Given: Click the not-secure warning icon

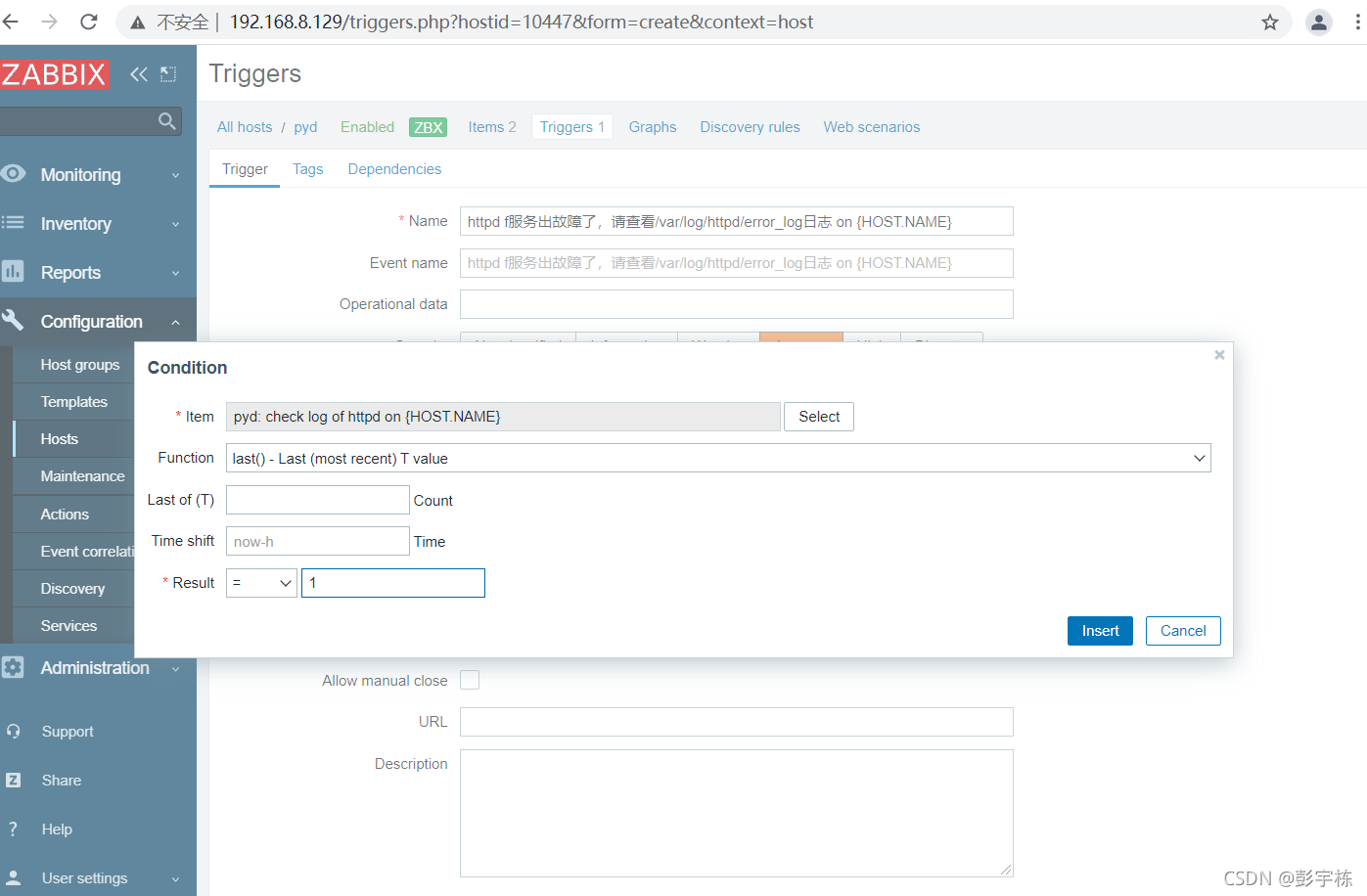Looking at the screenshot, I should (x=138, y=22).
